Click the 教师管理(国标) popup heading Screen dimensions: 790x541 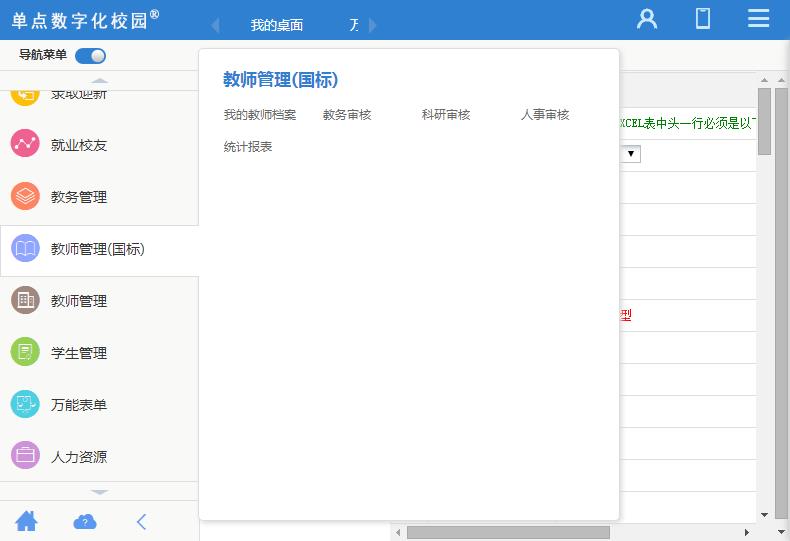[x=281, y=80]
